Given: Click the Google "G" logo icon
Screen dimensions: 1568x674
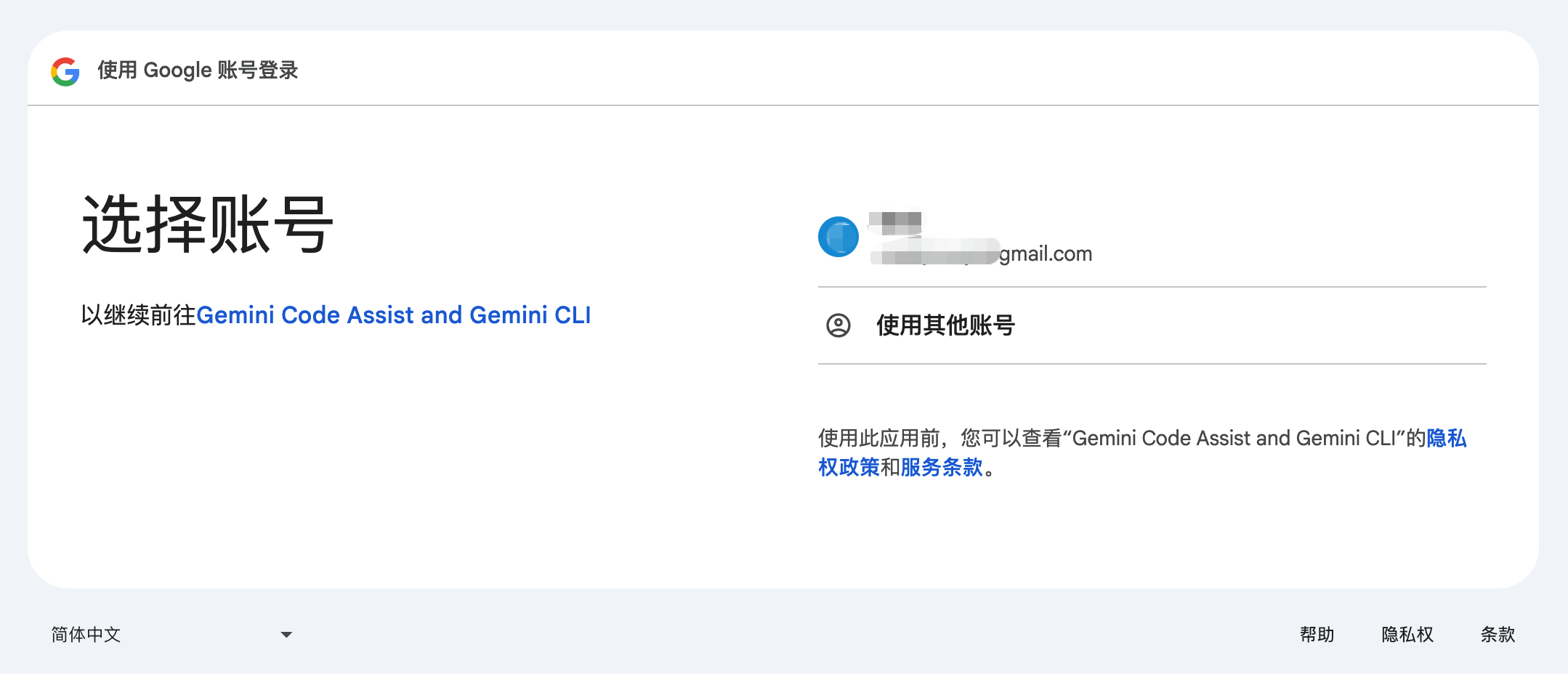Looking at the screenshot, I should pyautogui.click(x=65, y=70).
